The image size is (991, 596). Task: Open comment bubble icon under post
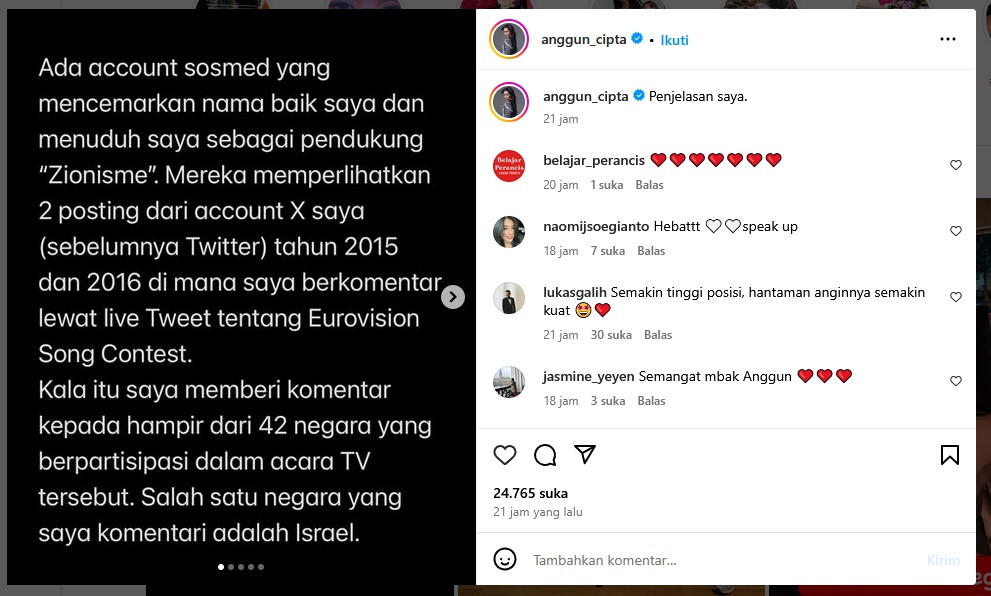pos(545,455)
